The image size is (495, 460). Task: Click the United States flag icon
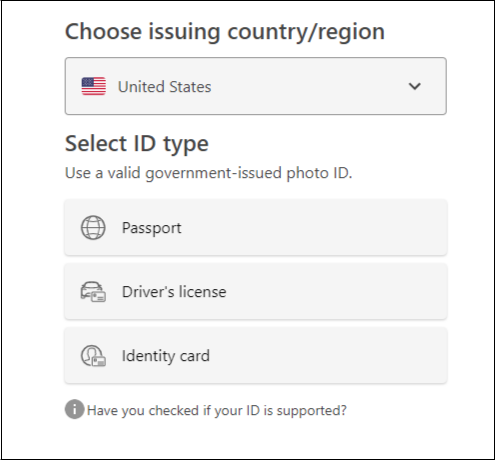click(x=94, y=86)
